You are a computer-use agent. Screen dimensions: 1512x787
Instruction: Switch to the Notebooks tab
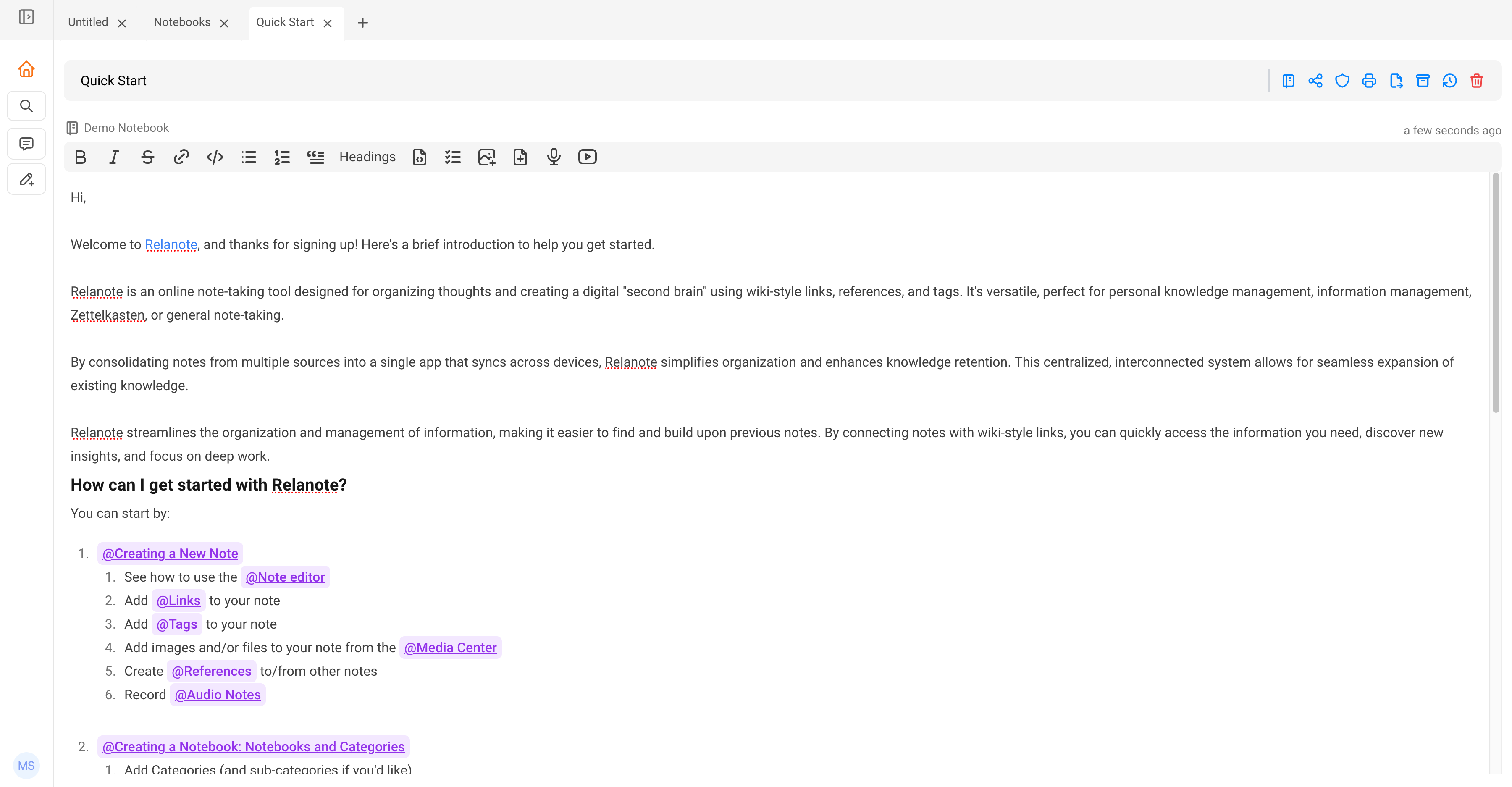click(182, 22)
